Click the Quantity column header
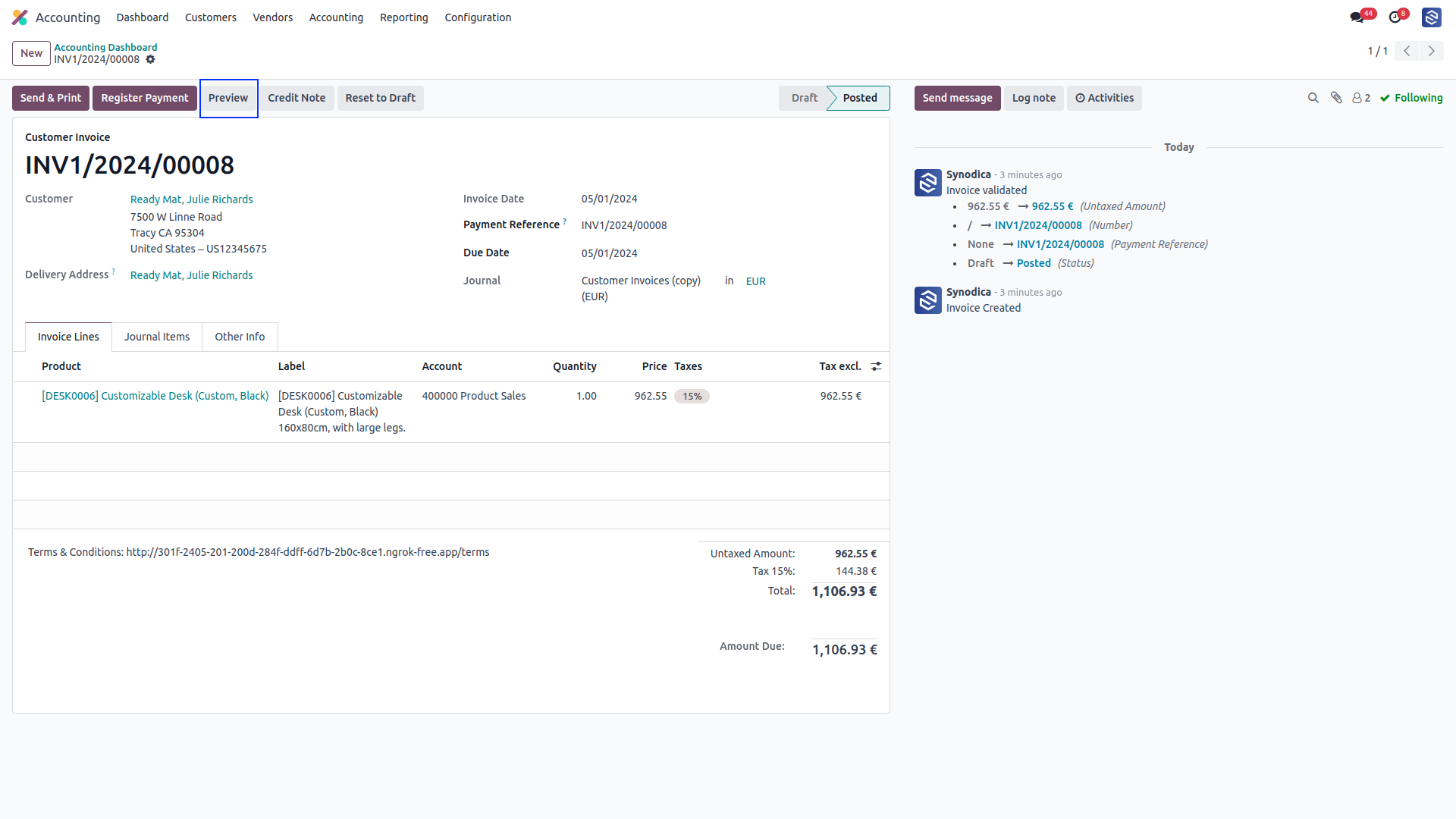The height and width of the screenshot is (819, 1456). (x=575, y=366)
